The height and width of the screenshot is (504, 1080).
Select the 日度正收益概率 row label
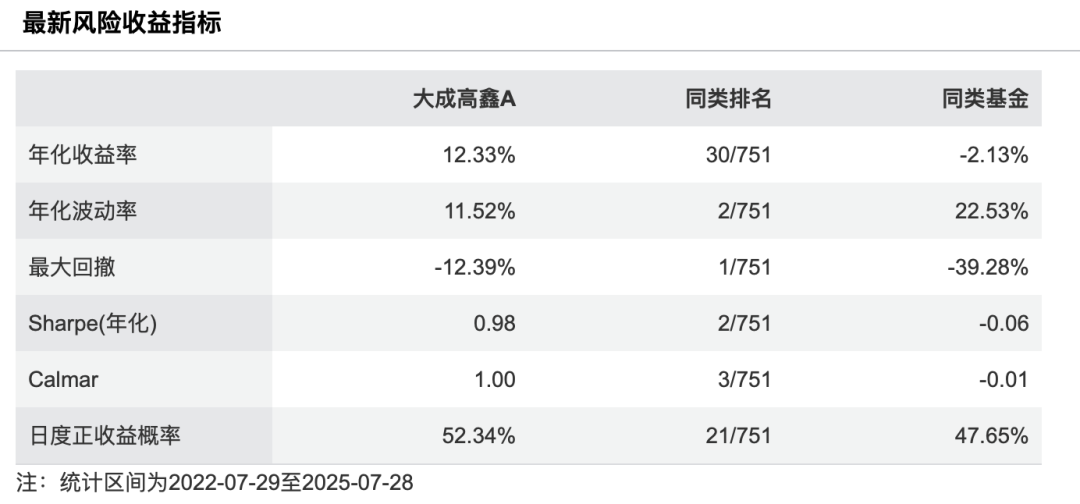point(106,435)
